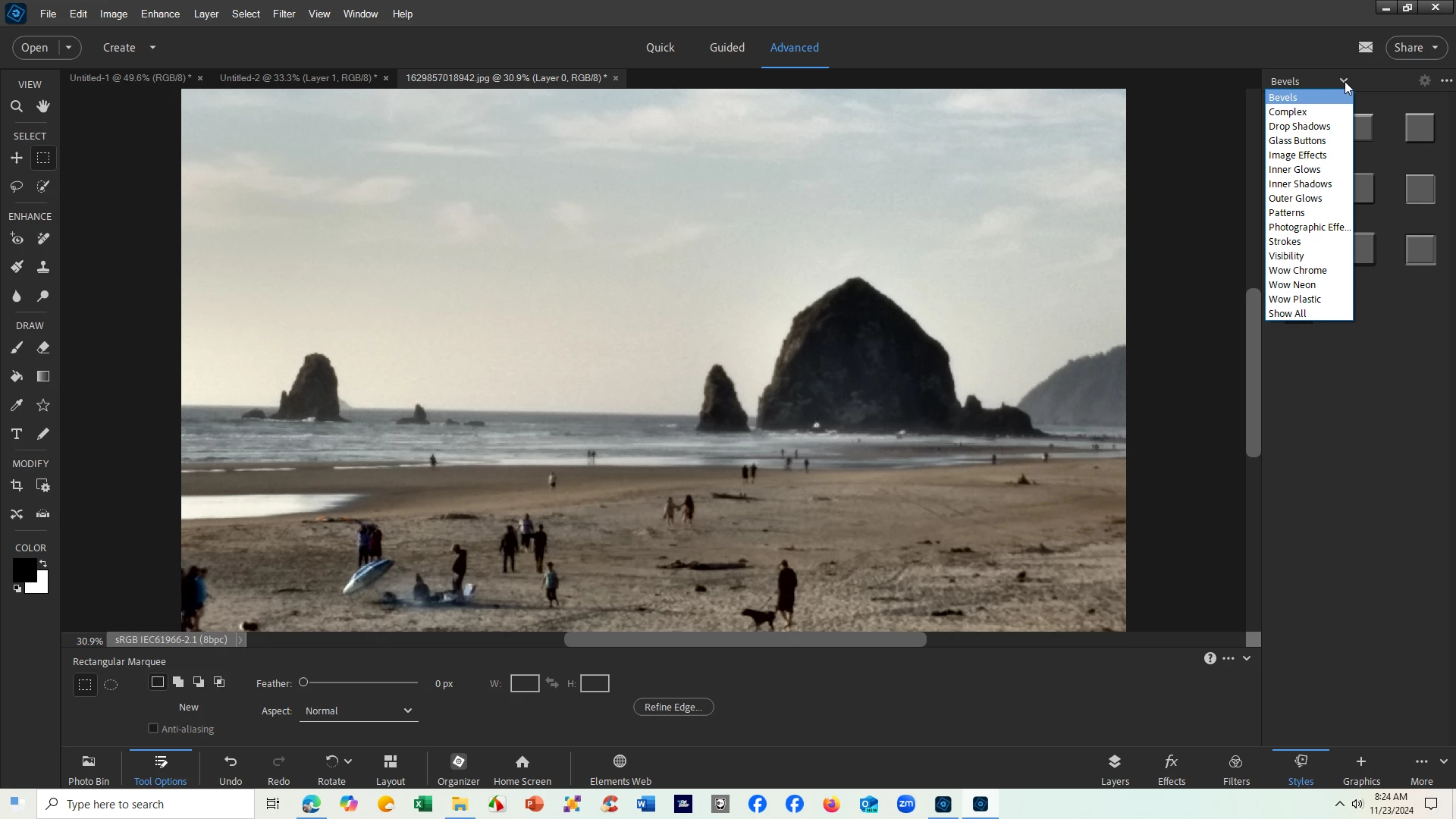The width and height of the screenshot is (1456, 819).
Task: Click the Refine Edge button
Action: (673, 708)
